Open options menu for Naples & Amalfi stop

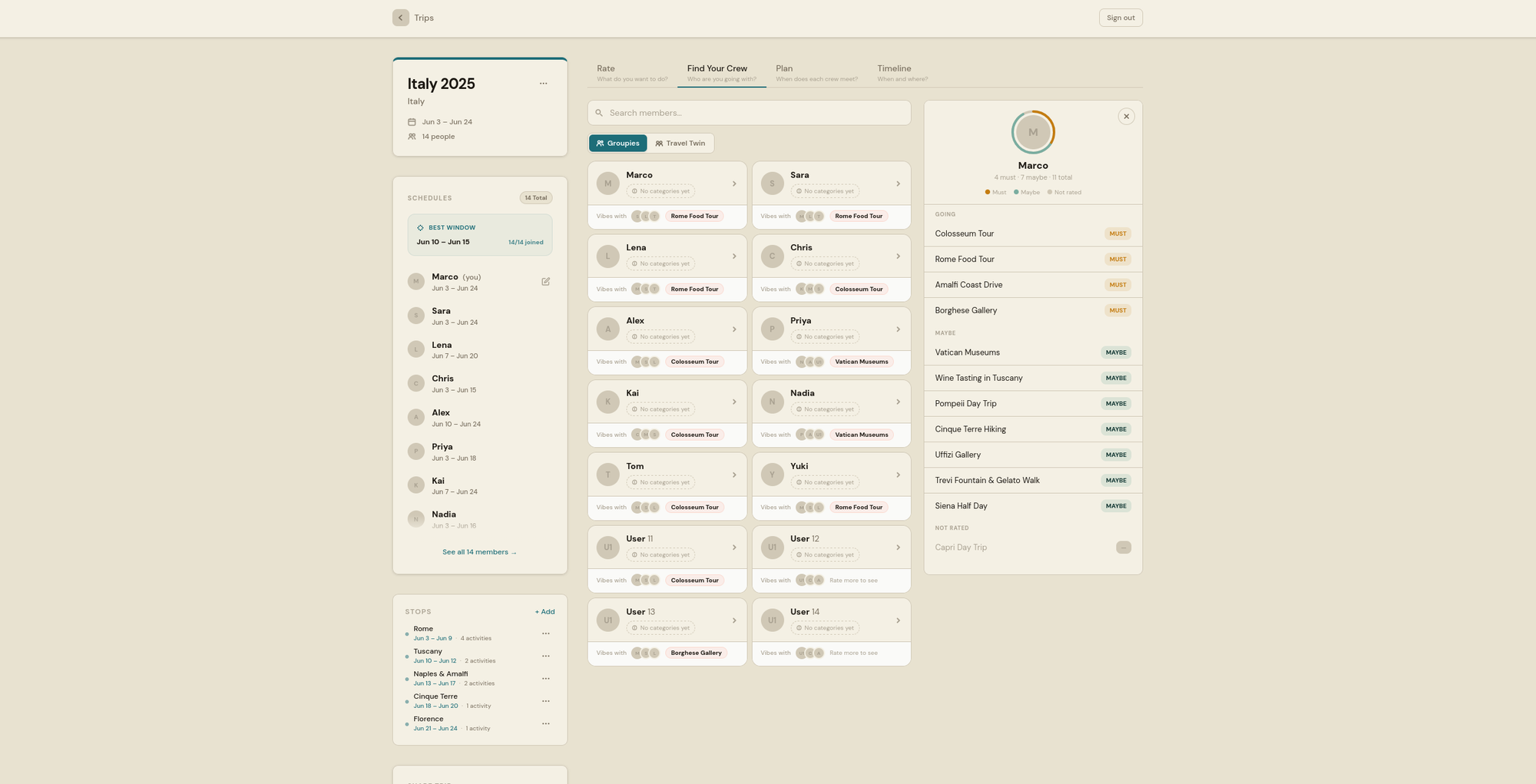(545, 679)
